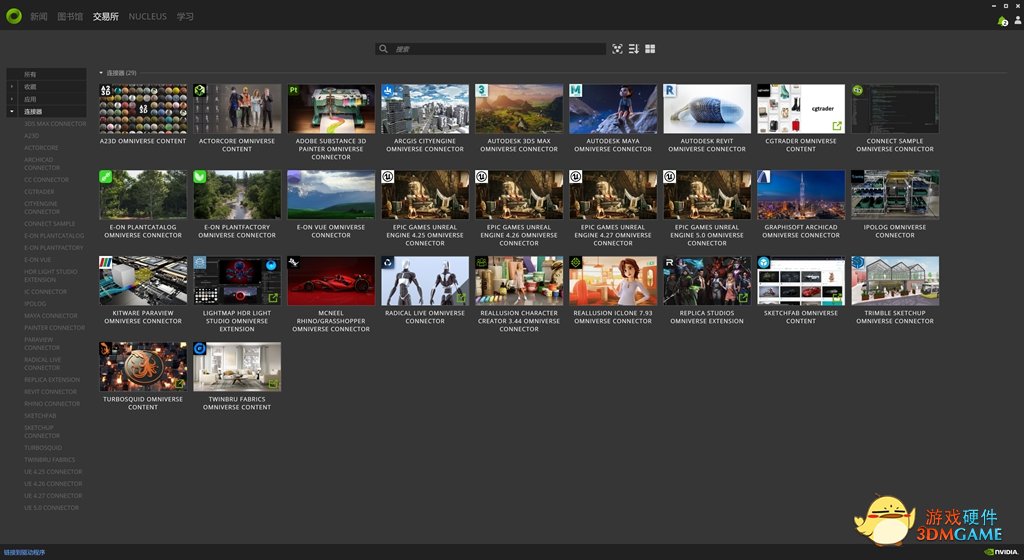Click external link icon on CGTrader tile
Image resolution: width=1024 pixels, height=560 pixels.
pyautogui.click(x=837, y=125)
